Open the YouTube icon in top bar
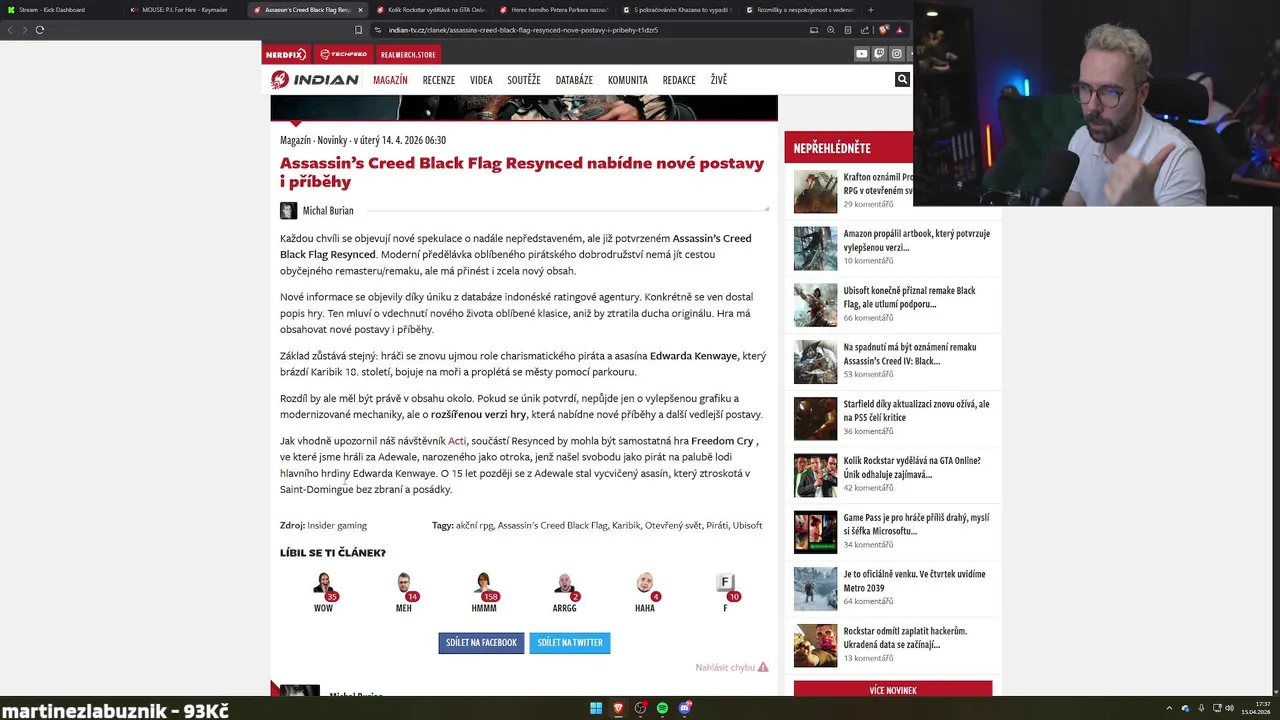This screenshot has height=720, width=1280. click(x=861, y=54)
